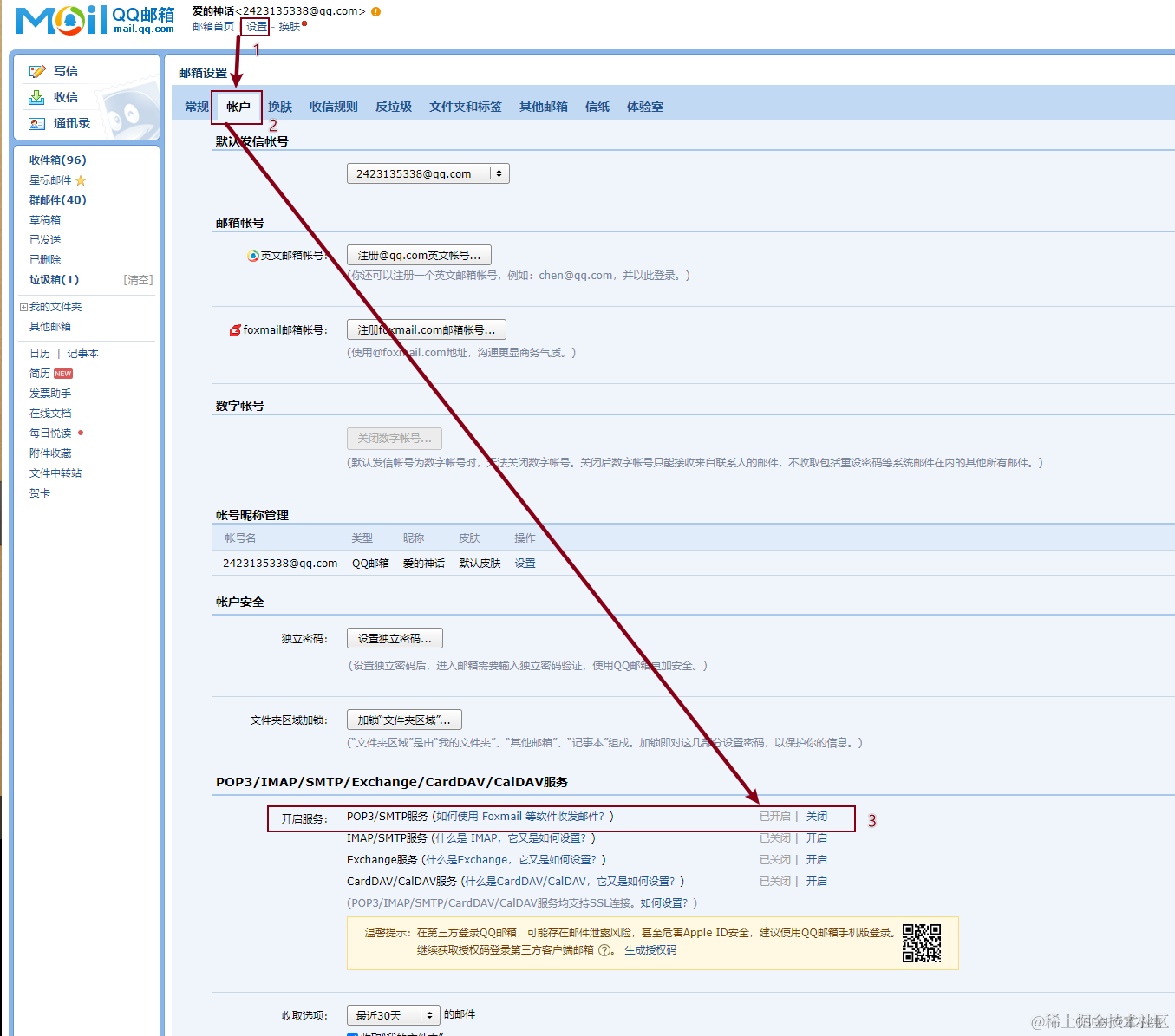Screen dimensions: 1175x1036
Task: Click the foxmail red icon
Action: 235,330
